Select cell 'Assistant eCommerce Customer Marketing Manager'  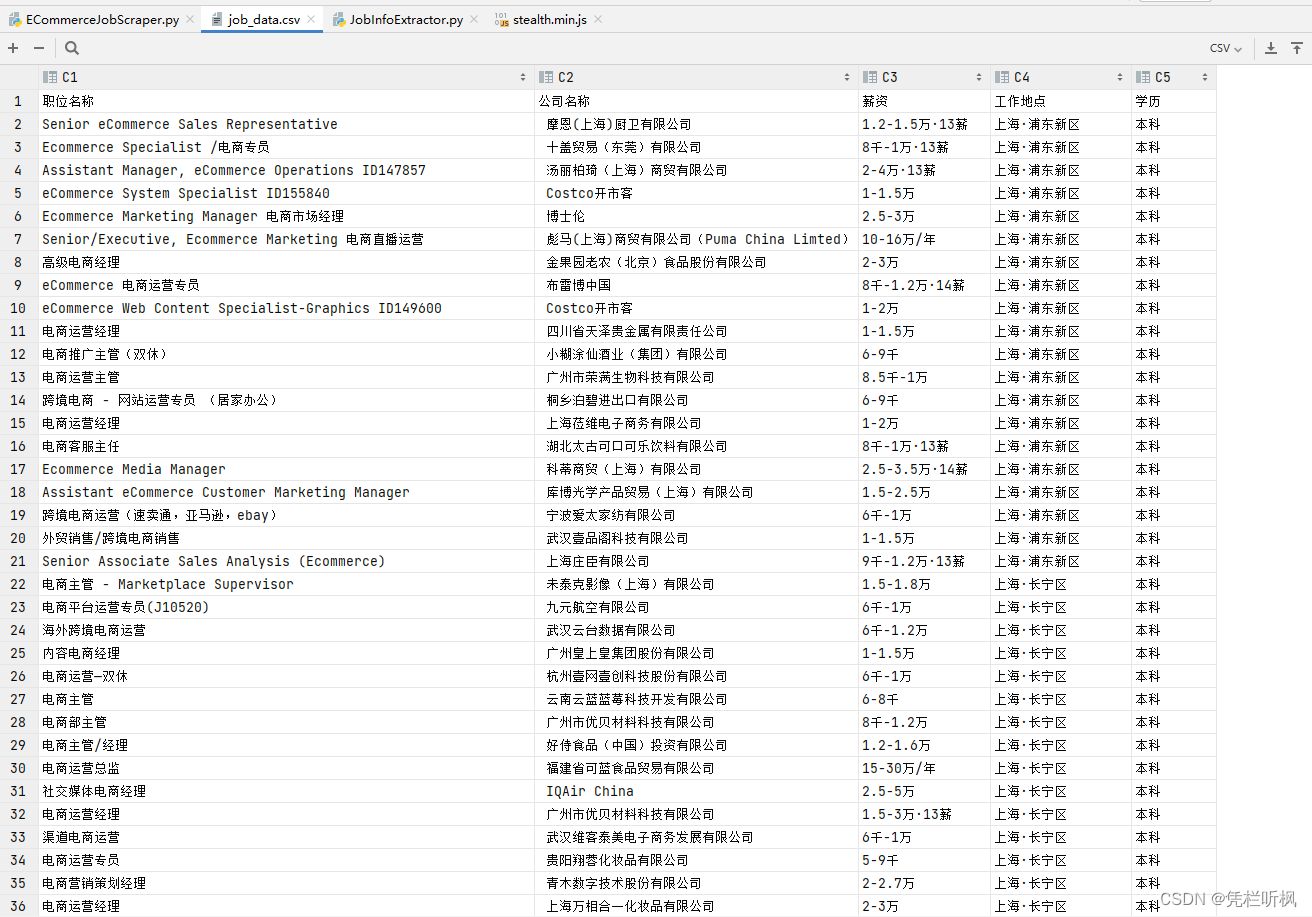[286, 492]
